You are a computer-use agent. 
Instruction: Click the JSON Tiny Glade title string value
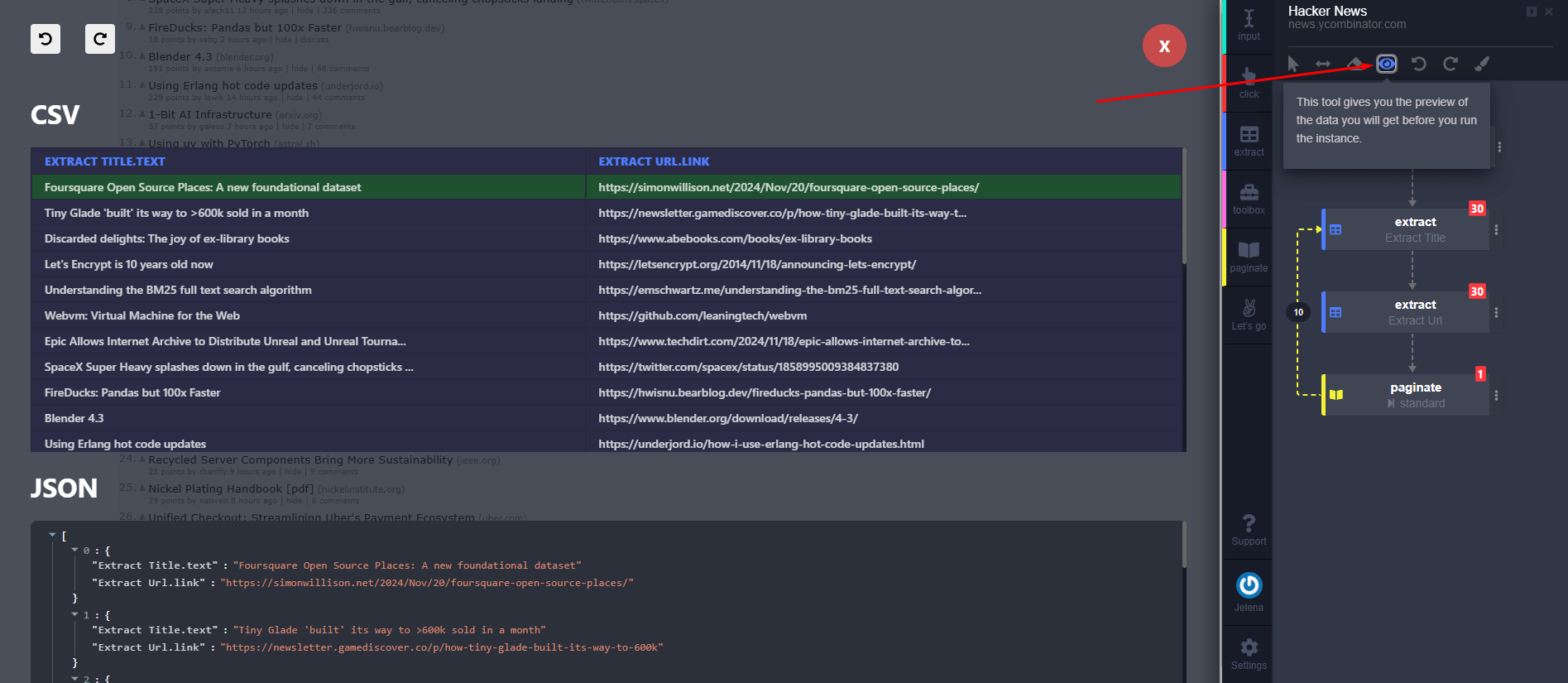390,630
